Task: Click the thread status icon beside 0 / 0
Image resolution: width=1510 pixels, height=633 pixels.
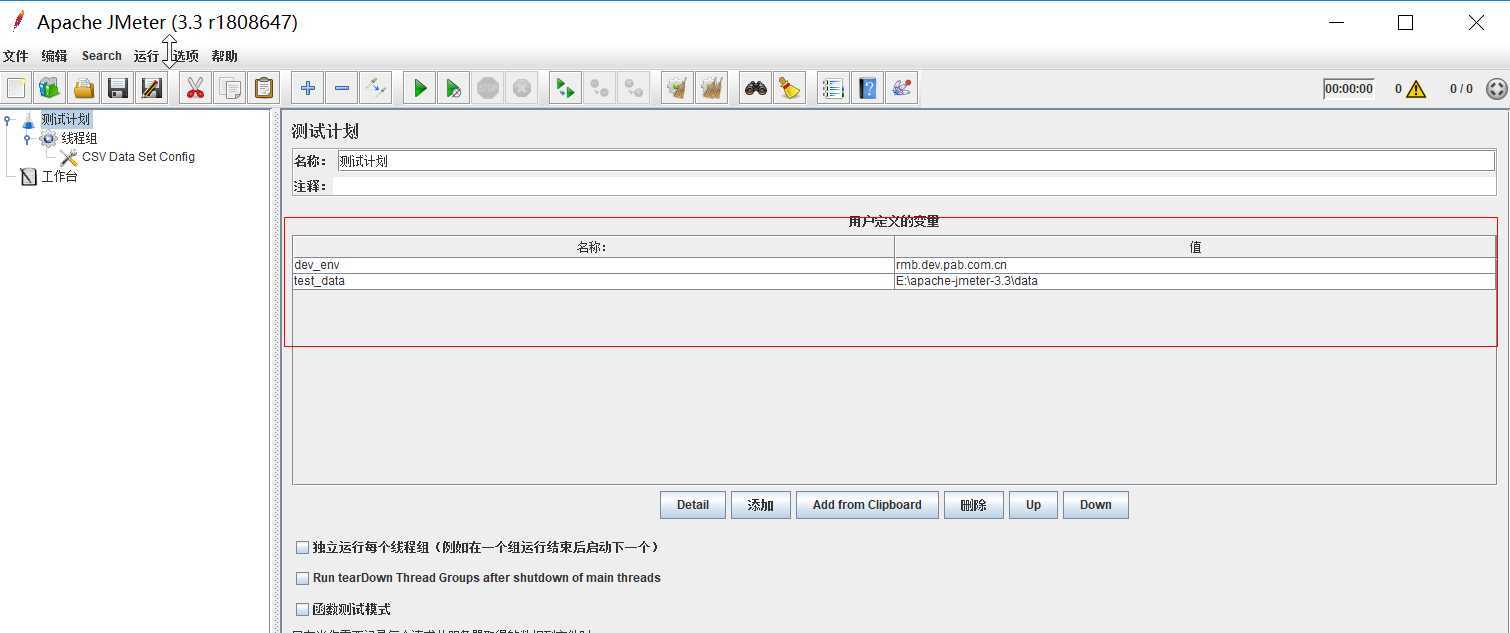Action: 1496,89
